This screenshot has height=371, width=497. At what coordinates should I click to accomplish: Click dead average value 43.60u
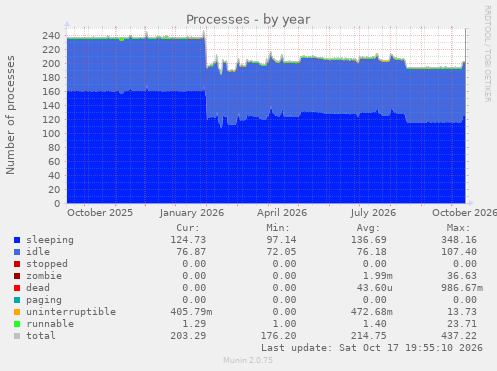tap(374, 288)
